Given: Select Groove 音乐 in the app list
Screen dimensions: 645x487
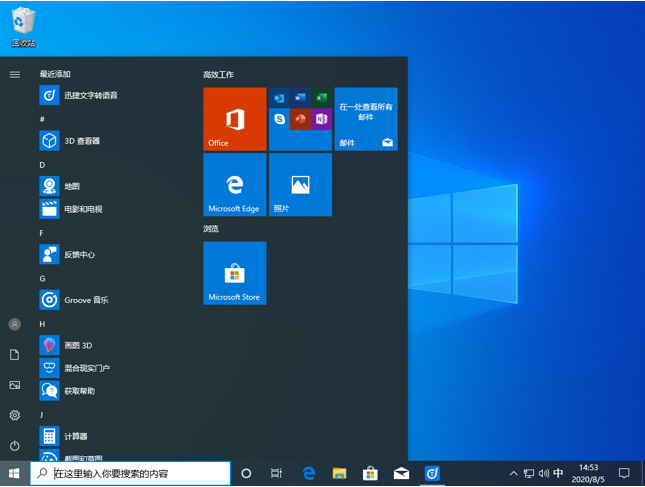Looking at the screenshot, I should pos(86,300).
